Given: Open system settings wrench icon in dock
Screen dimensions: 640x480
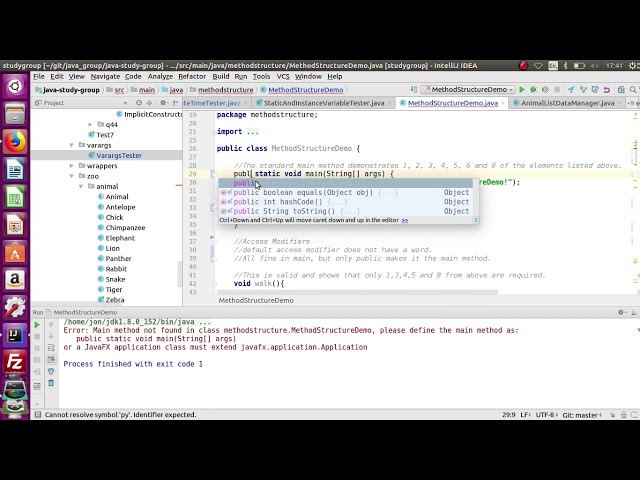Looking at the screenshot, I should (x=15, y=307).
